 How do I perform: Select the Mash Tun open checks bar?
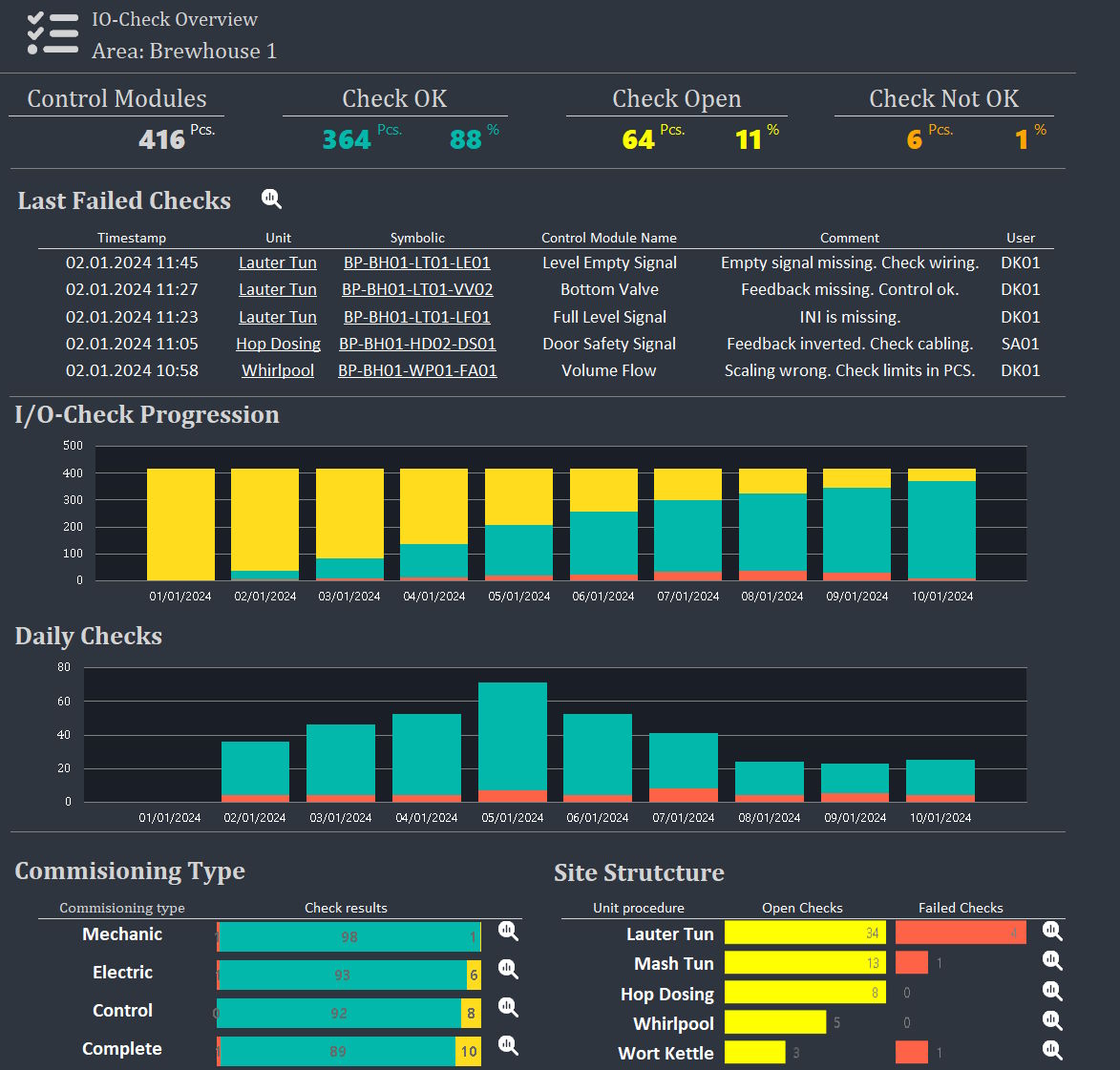(805, 963)
